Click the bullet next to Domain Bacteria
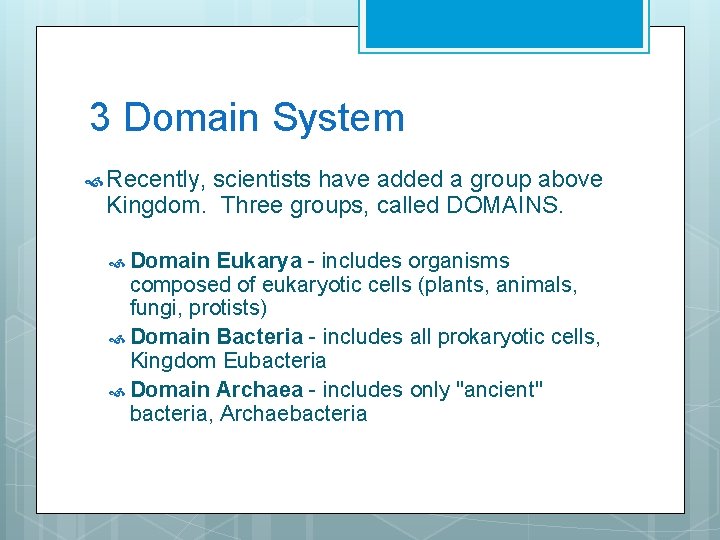The height and width of the screenshot is (540, 720). point(117,339)
